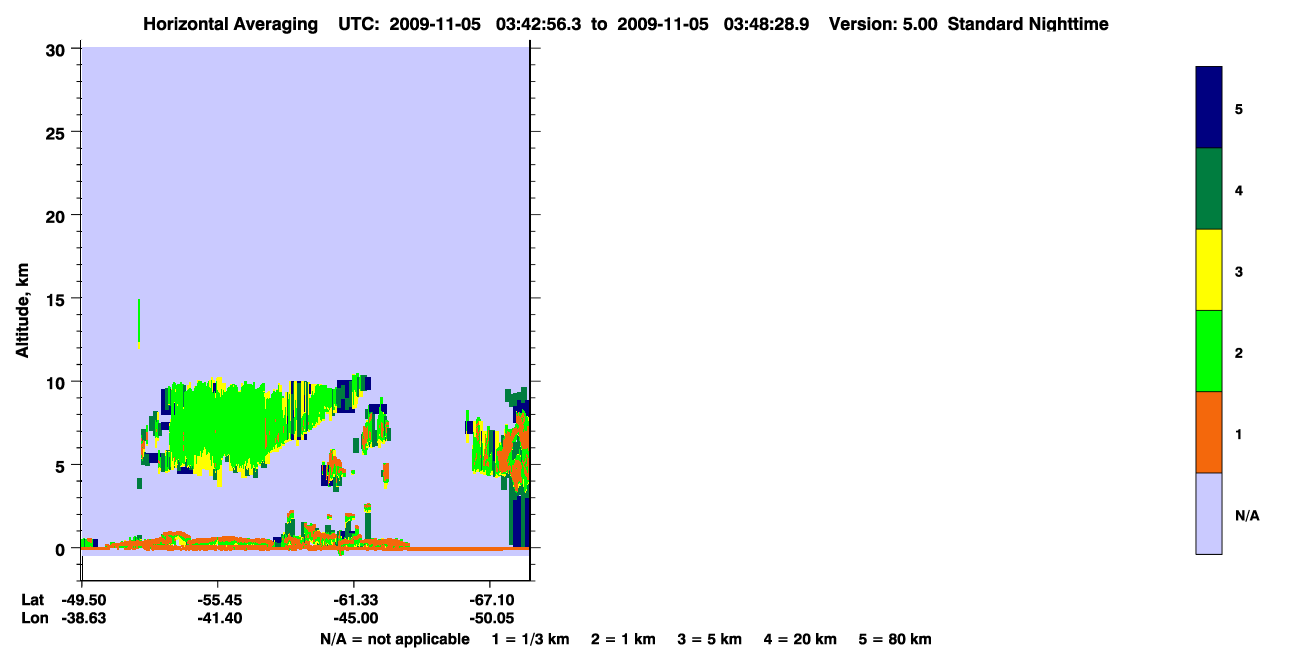Click the colorbar label '4'

coord(1239,190)
